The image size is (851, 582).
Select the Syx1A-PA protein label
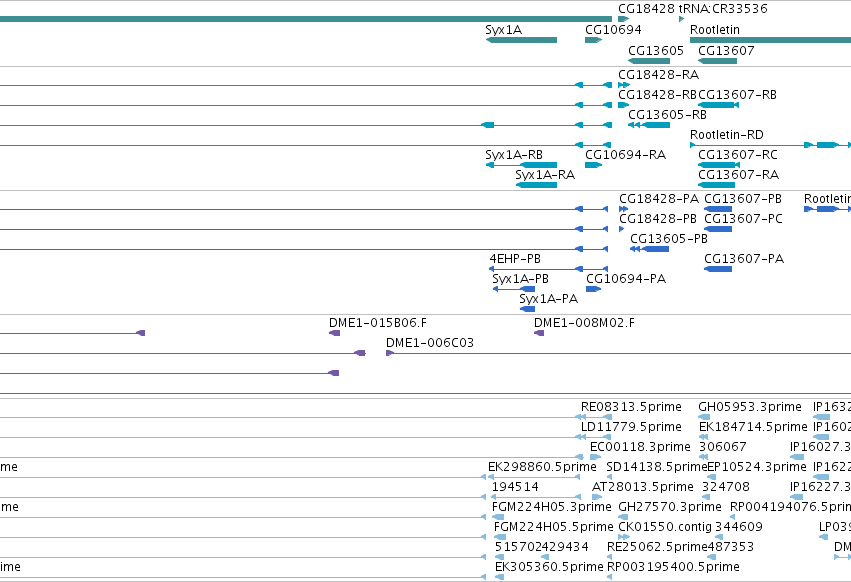548,299
